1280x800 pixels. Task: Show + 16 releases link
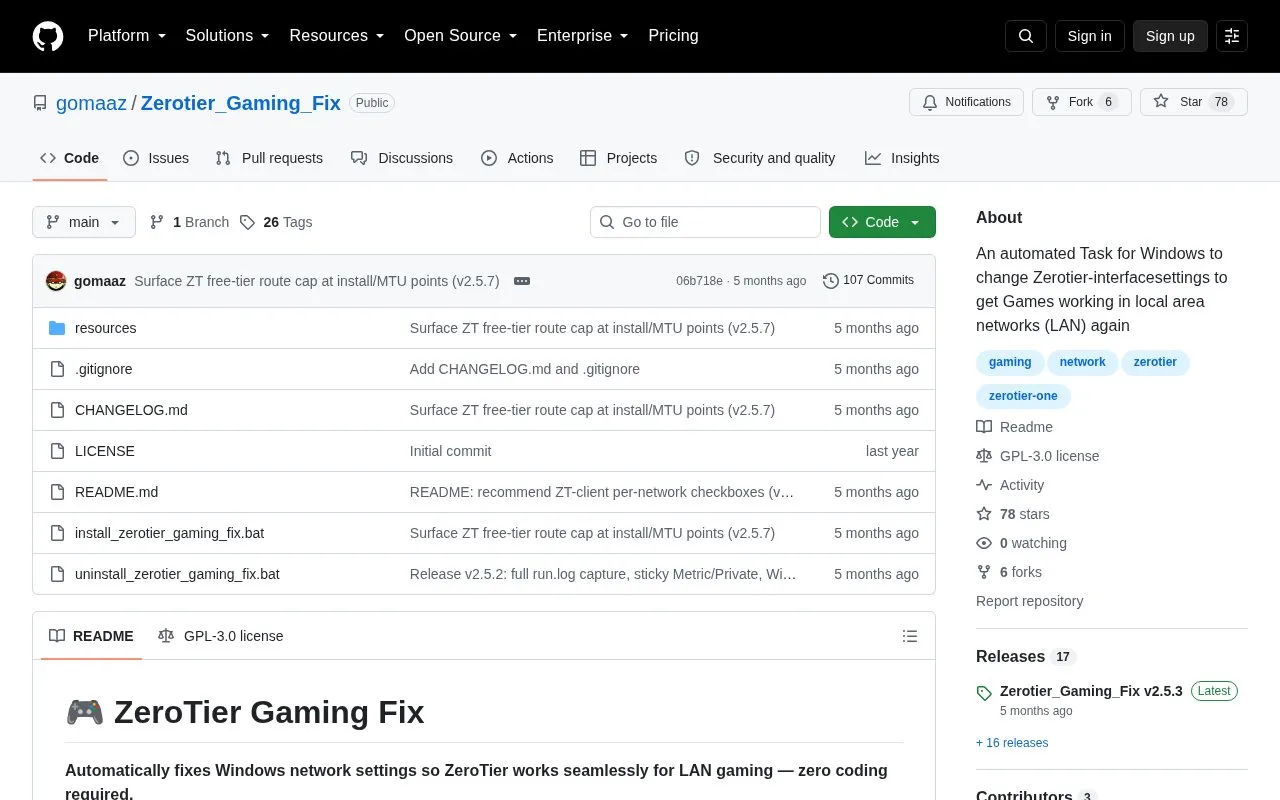coord(1012,743)
